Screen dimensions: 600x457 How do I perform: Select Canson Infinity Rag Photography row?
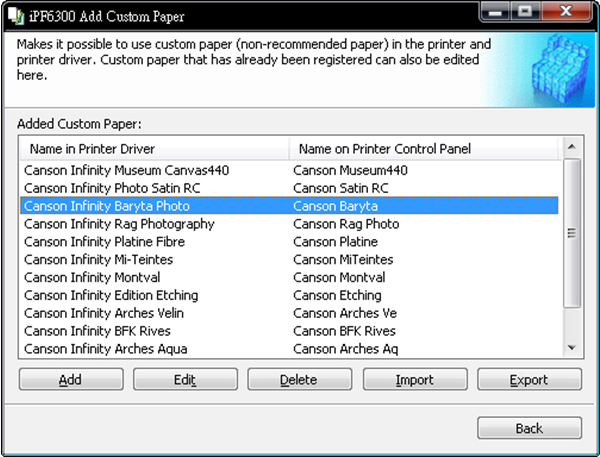point(289,224)
